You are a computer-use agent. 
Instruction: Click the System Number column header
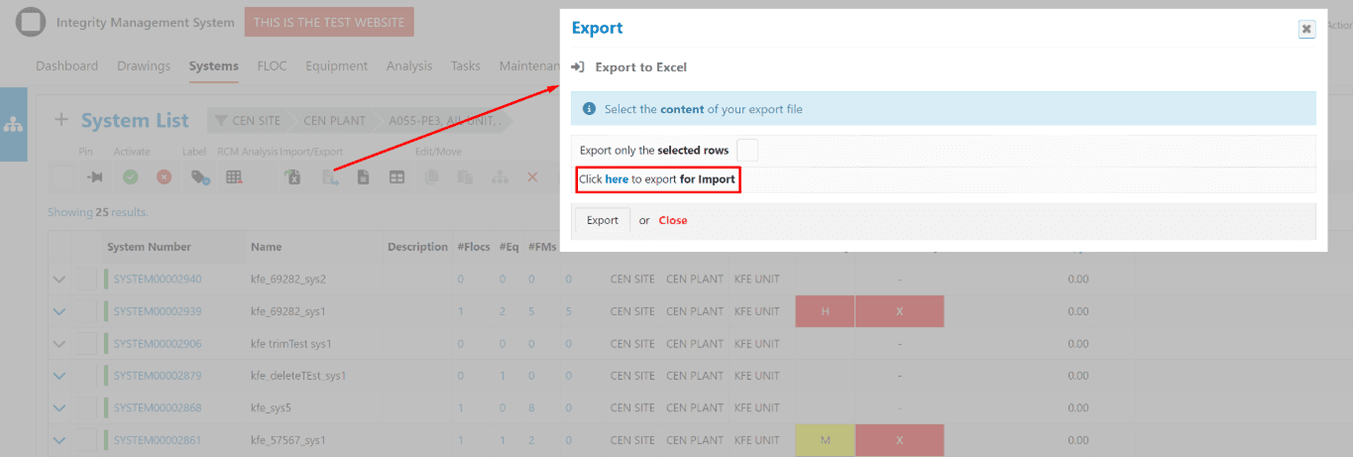149,246
